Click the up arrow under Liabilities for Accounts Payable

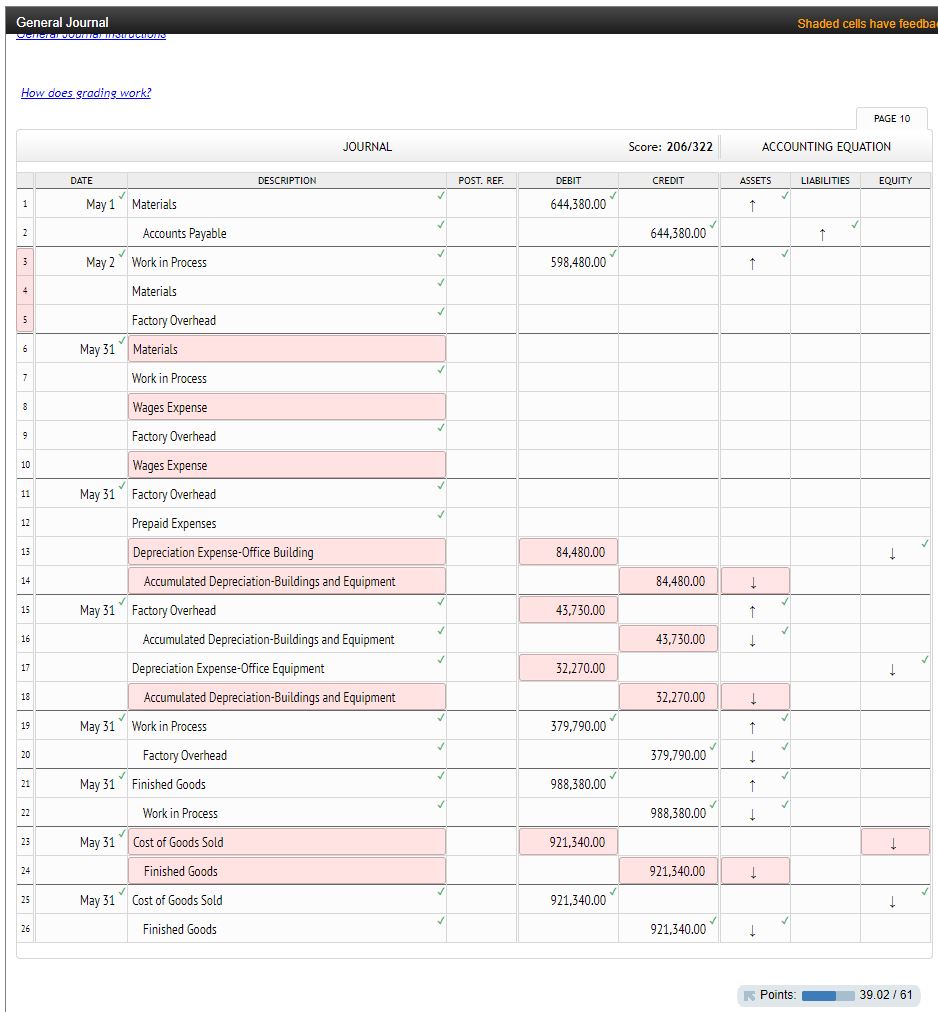(x=822, y=233)
